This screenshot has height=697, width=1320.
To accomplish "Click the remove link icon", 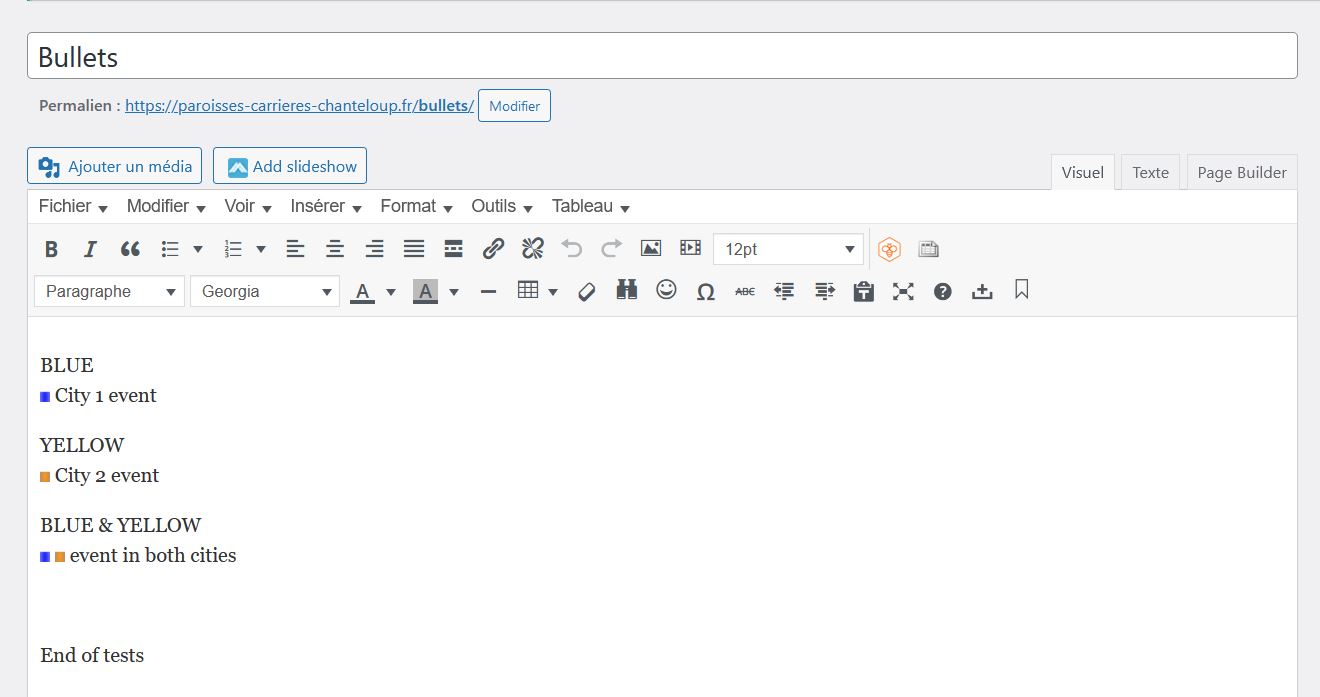I will pyautogui.click(x=532, y=249).
